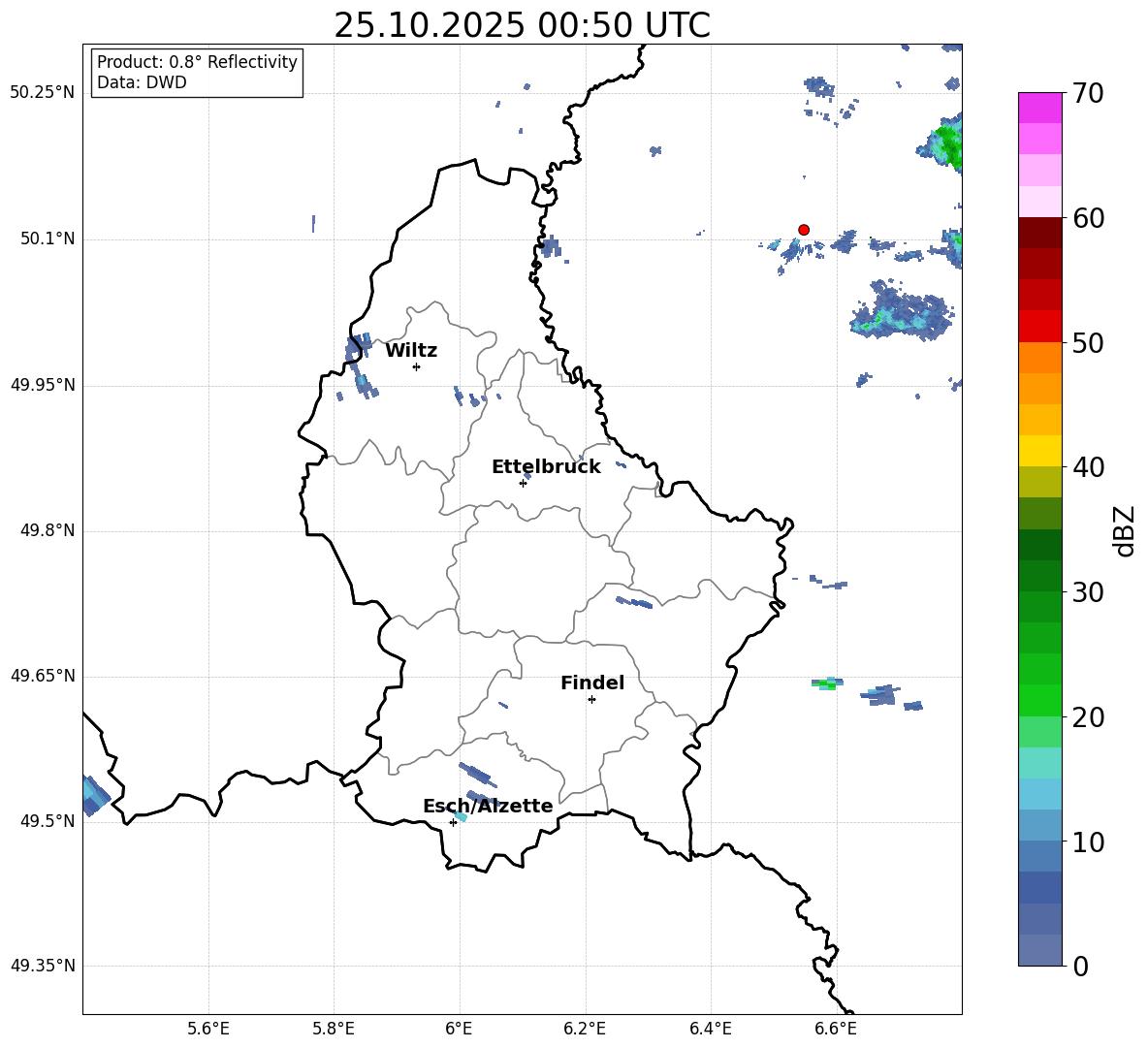Click the 6.6°E longitude label

point(836,1029)
